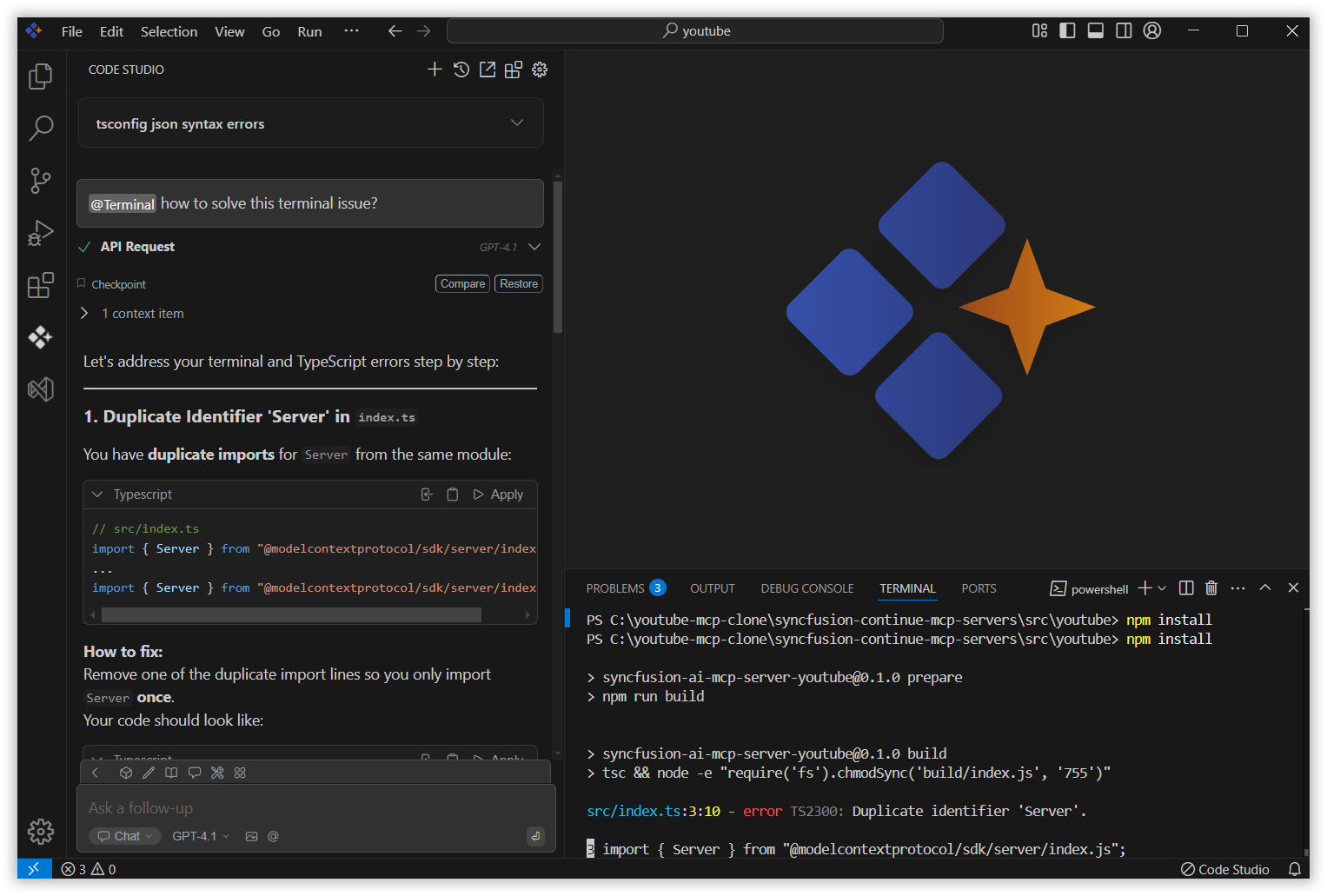Click the book icon in chat toolbar

coord(171,773)
